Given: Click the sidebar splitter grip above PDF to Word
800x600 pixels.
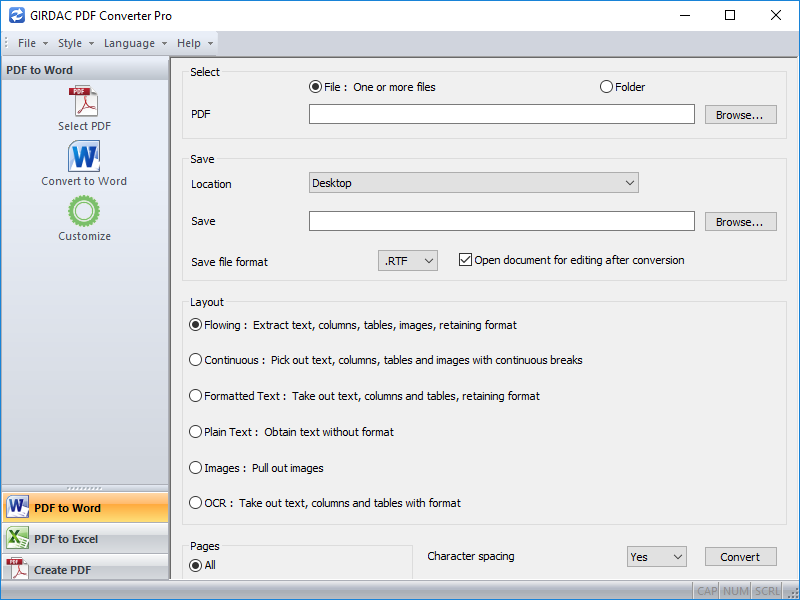Looking at the screenshot, I should (x=85, y=488).
